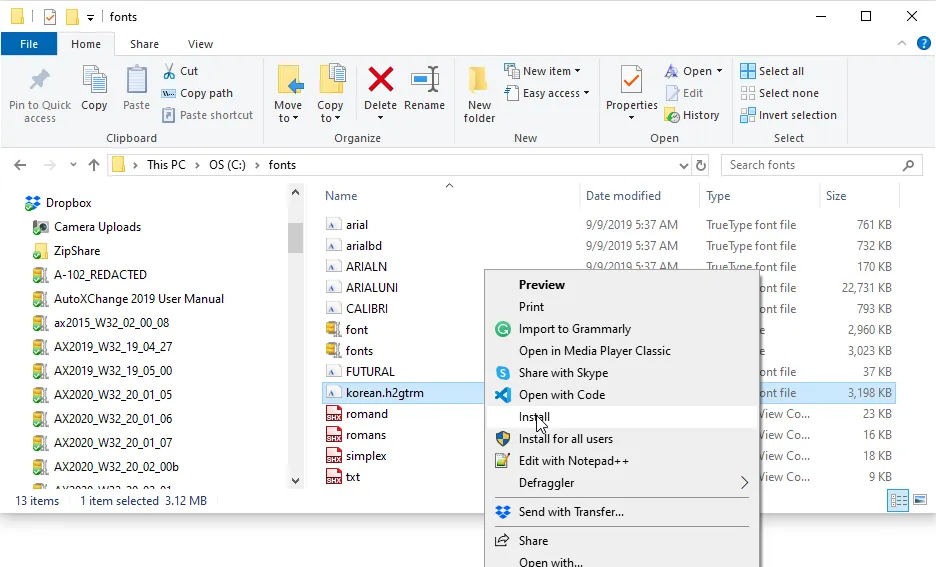
Task: Click Select all
Action: 772,71
